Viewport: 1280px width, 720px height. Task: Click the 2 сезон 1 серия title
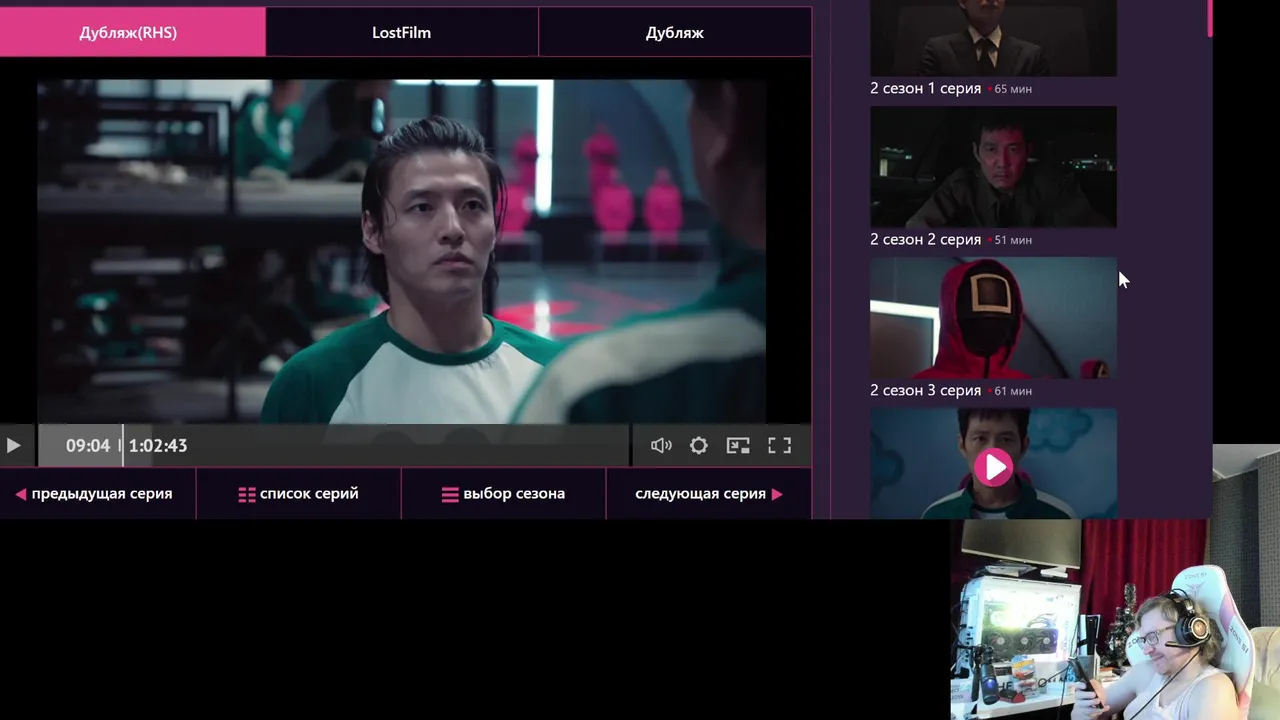925,88
